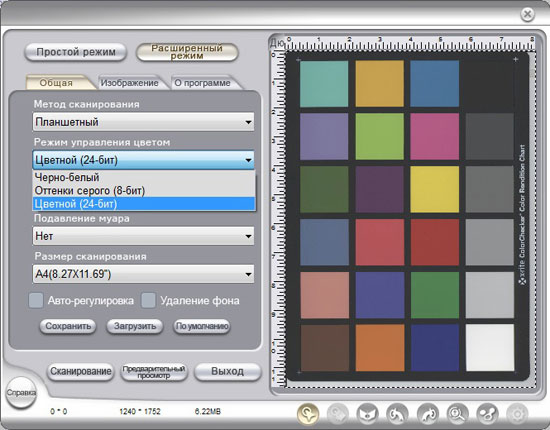Click the two-circle linked dots icon
The height and width of the screenshot is (430, 550).
[x=488, y=414]
